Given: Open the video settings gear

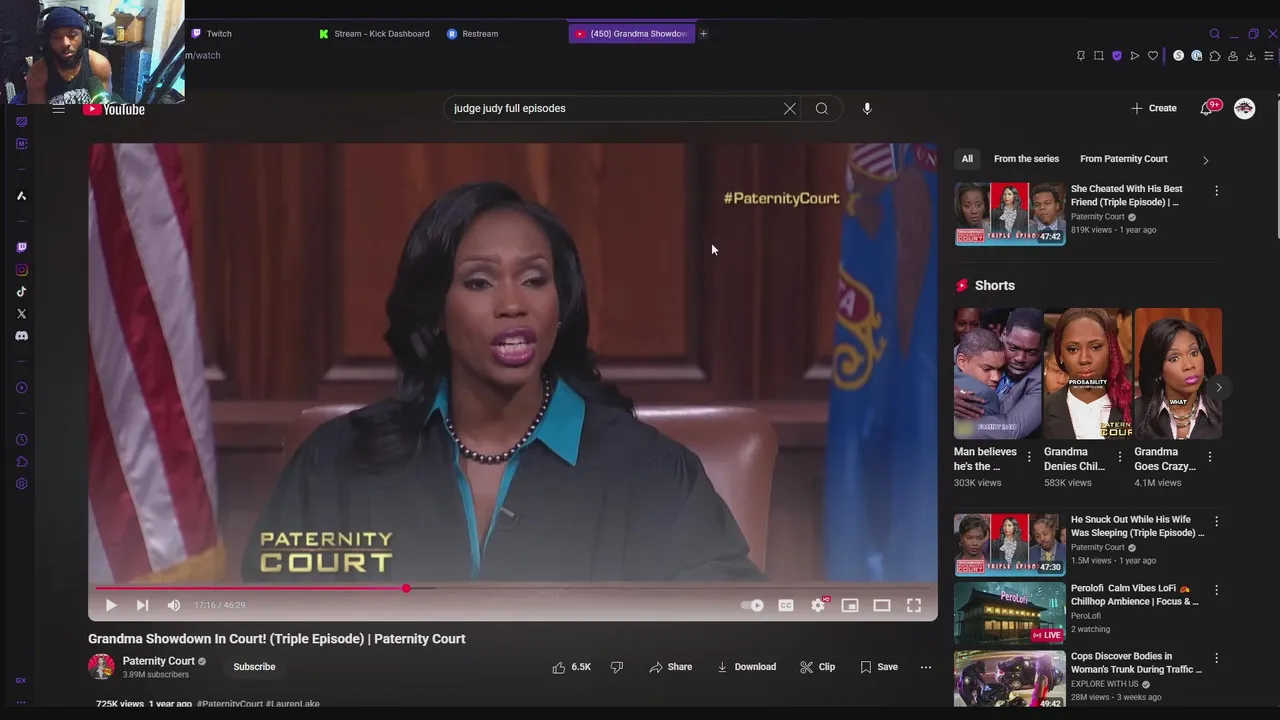Looking at the screenshot, I should tap(818, 605).
